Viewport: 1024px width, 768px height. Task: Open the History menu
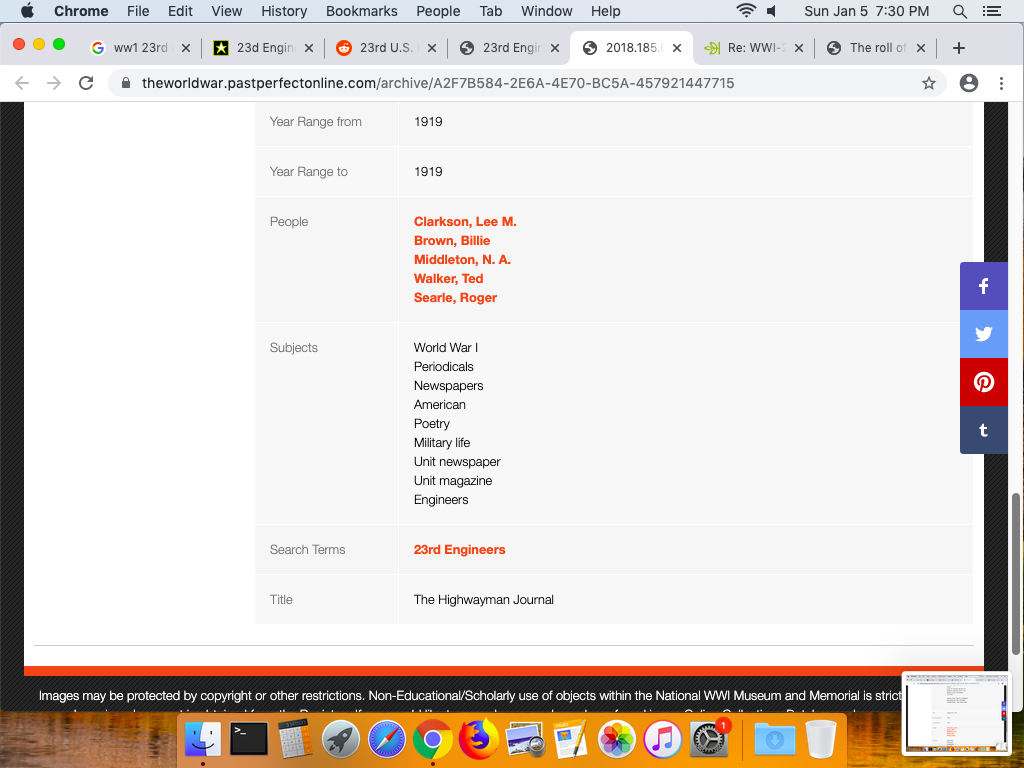(x=284, y=11)
